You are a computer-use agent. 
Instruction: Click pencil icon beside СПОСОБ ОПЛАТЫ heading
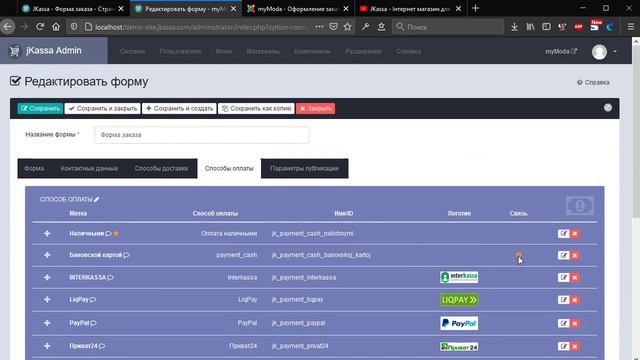(97, 199)
